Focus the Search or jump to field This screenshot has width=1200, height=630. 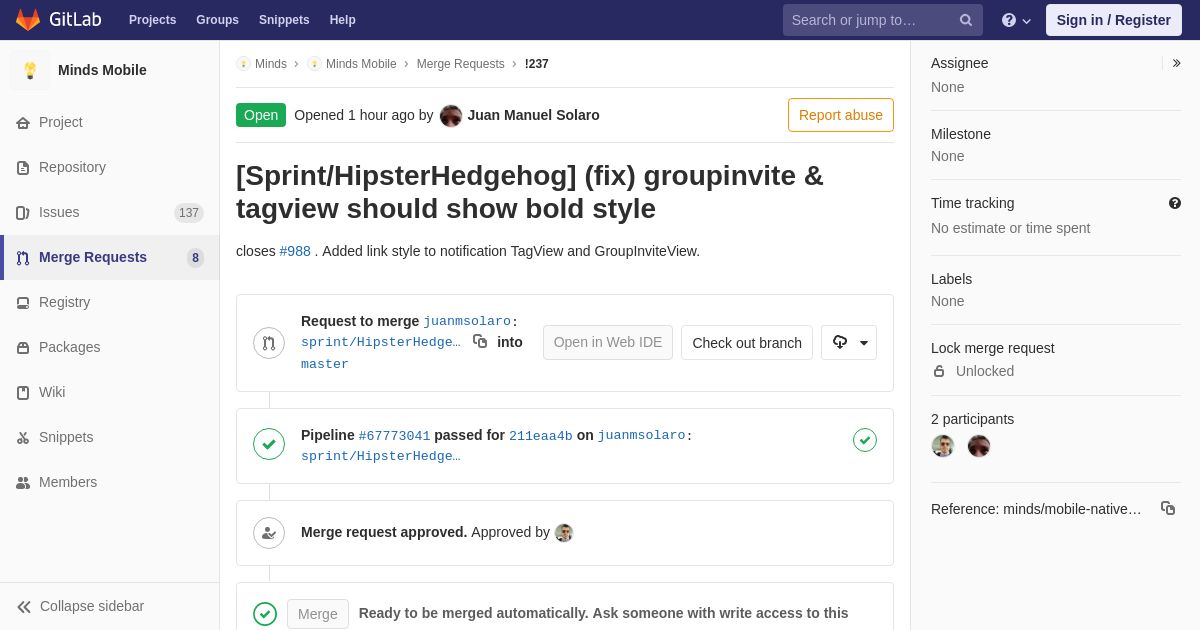883,20
